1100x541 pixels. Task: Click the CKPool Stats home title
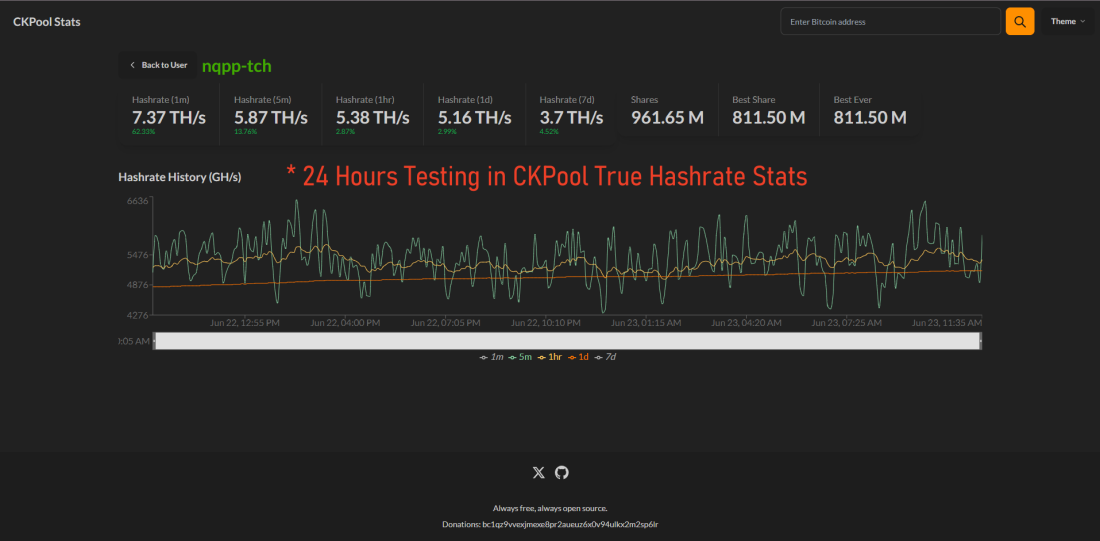pyautogui.click(x=47, y=22)
